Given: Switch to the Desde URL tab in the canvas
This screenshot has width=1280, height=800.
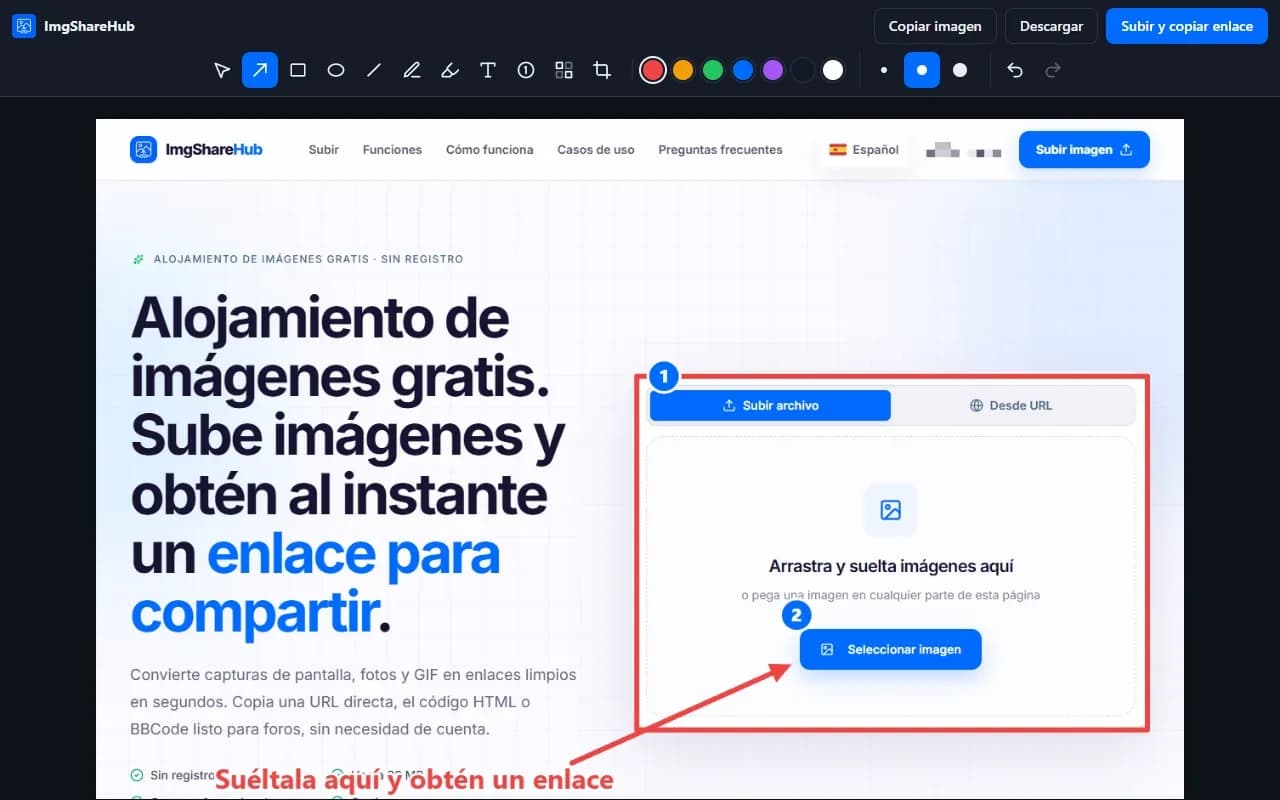Looking at the screenshot, I should tap(1011, 405).
